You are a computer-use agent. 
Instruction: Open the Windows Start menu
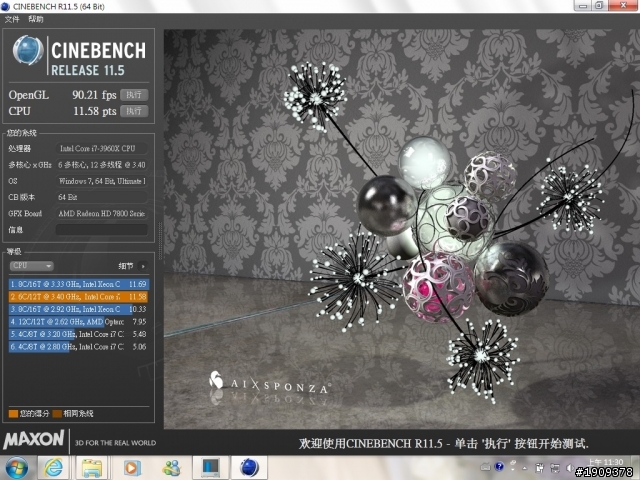tap(16, 468)
